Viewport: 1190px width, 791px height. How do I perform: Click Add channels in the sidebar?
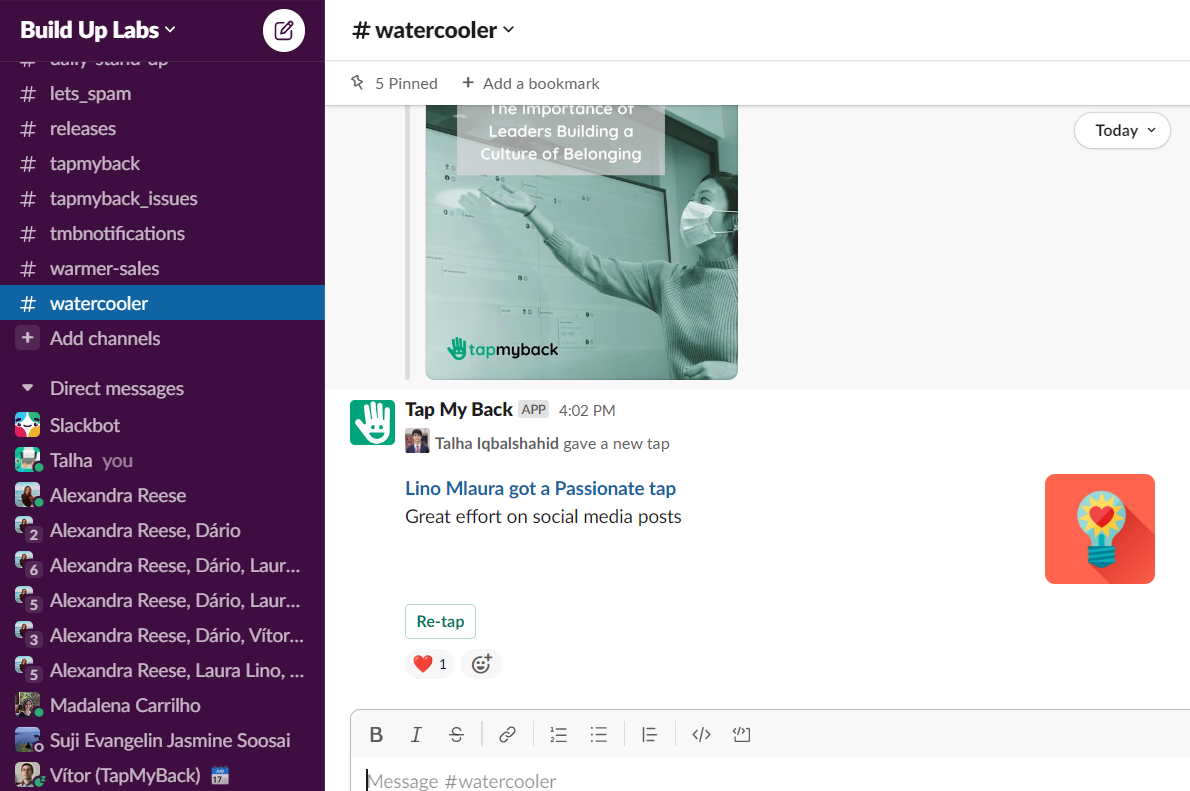click(162, 338)
